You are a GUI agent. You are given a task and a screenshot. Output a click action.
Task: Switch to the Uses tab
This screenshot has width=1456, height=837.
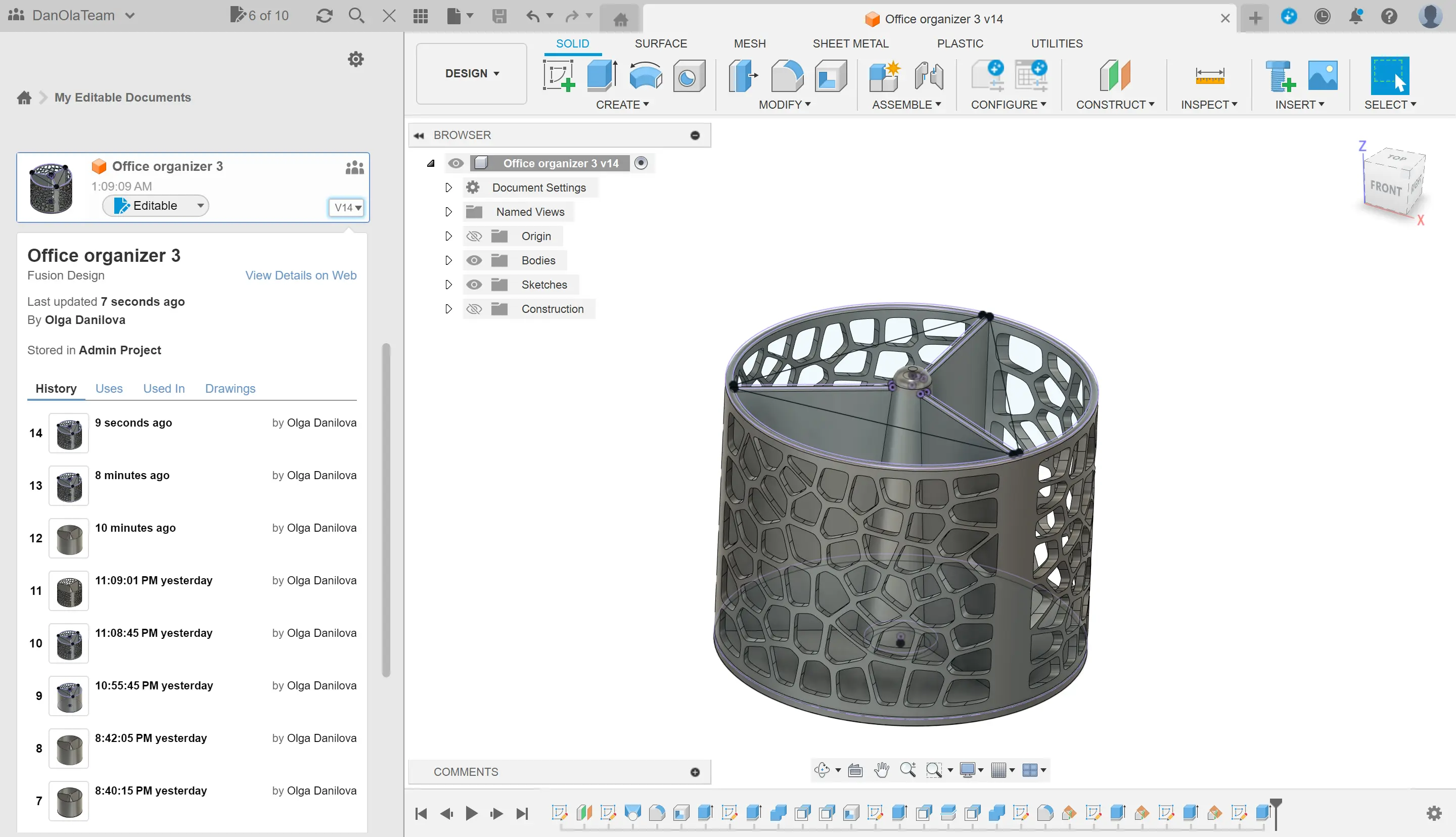(x=109, y=389)
